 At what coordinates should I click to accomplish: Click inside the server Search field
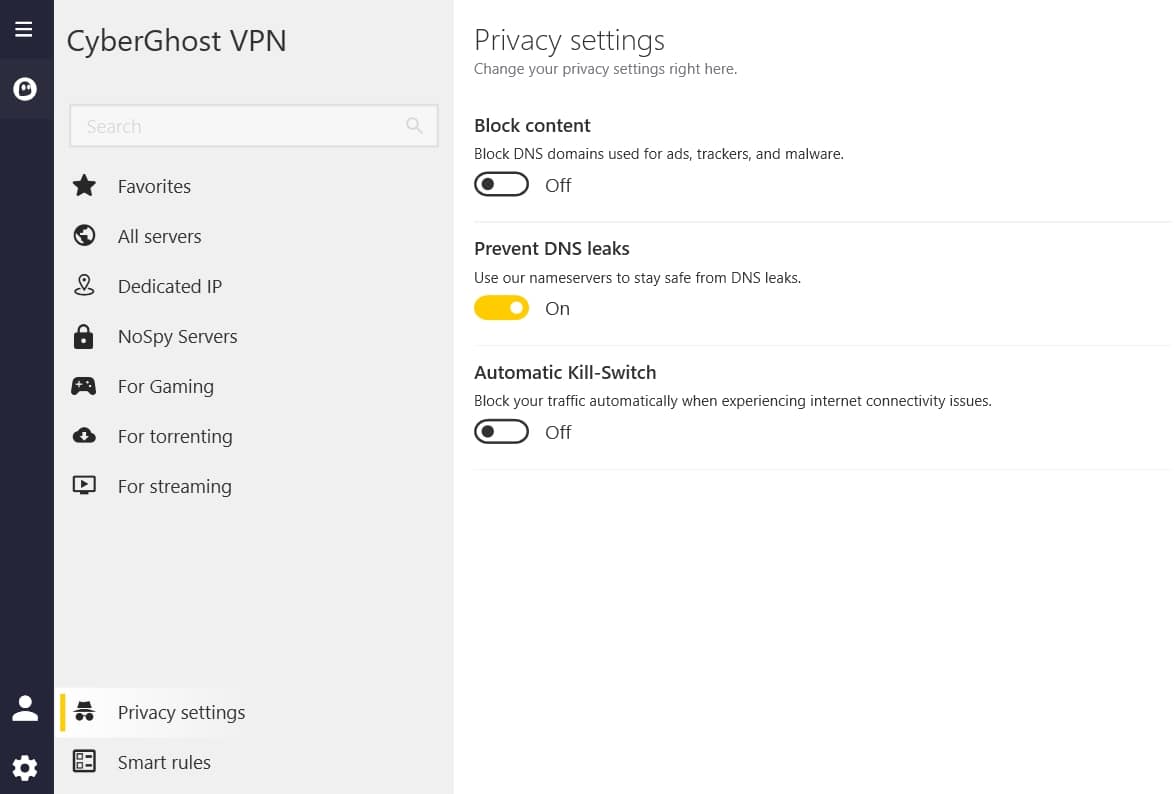coord(254,126)
